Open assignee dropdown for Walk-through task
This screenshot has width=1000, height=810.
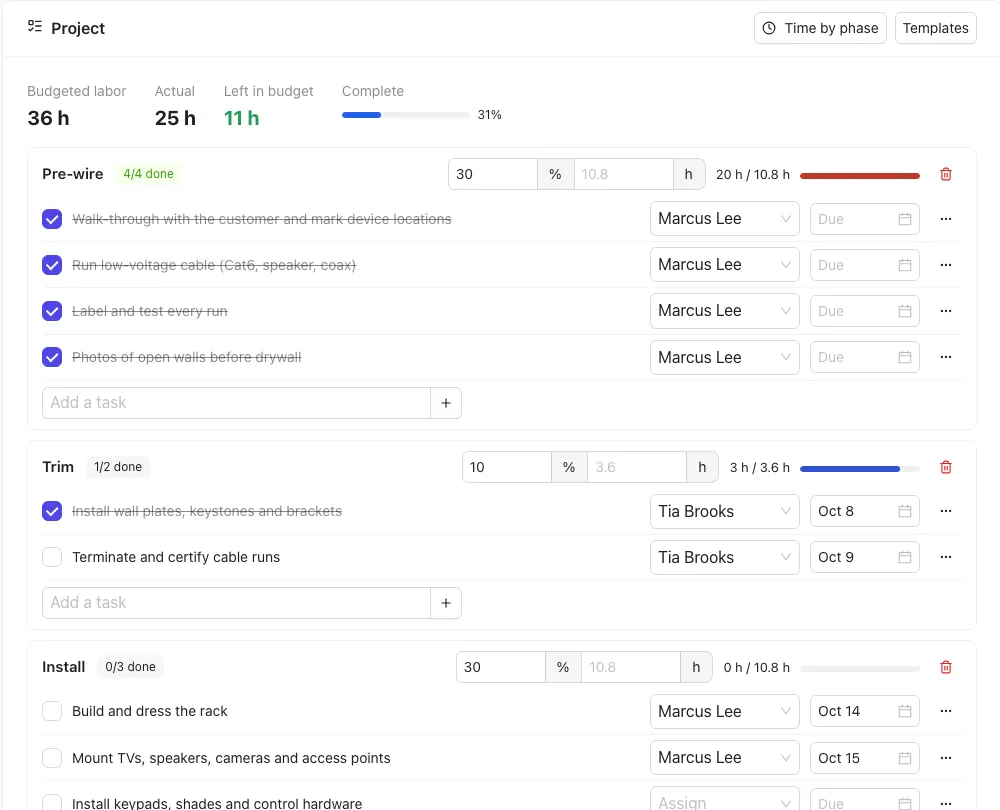point(724,219)
